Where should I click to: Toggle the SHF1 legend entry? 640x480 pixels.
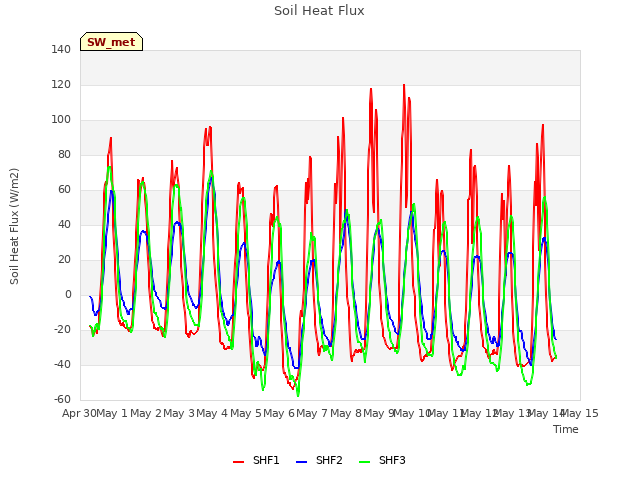pyautogui.click(x=256, y=460)
